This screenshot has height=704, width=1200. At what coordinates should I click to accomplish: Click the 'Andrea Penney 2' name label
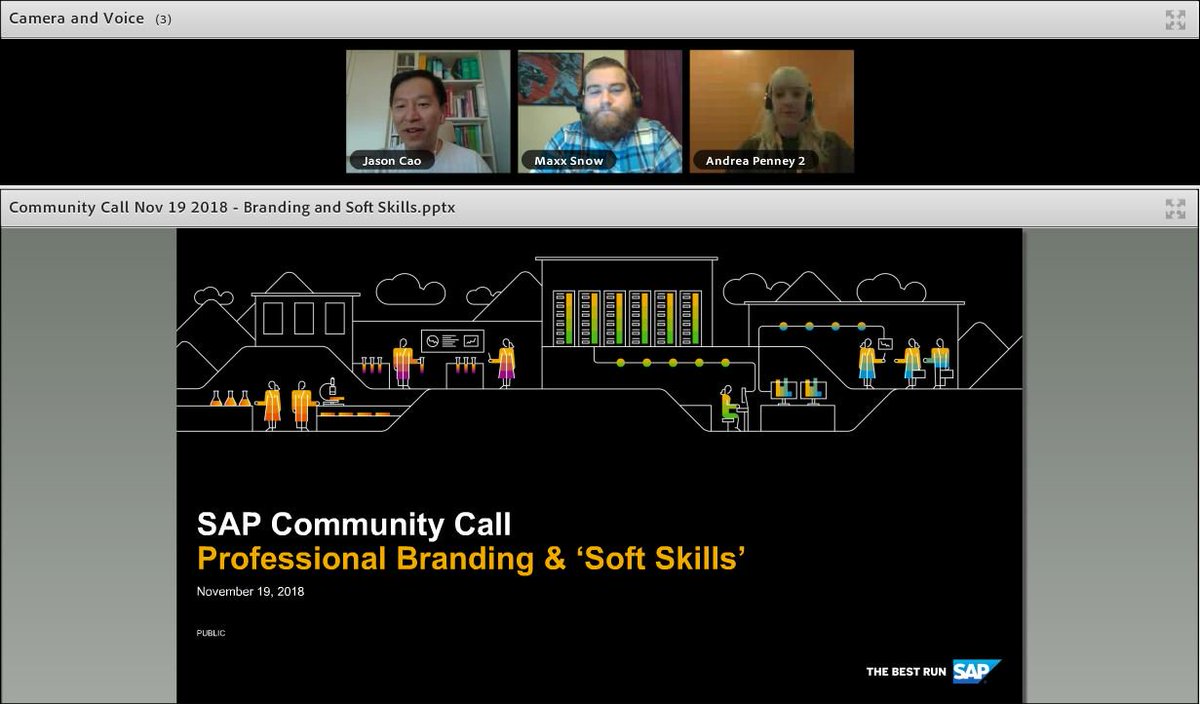[755, 160]
